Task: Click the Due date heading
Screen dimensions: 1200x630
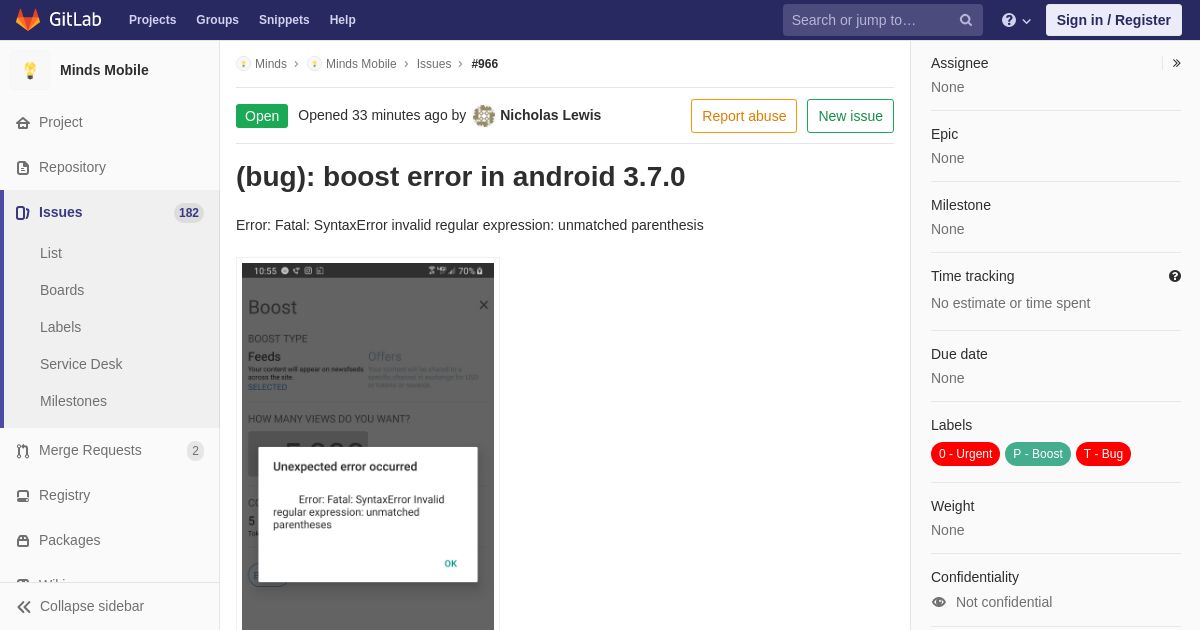Action: pyautogui.click(x=959, y=354)
